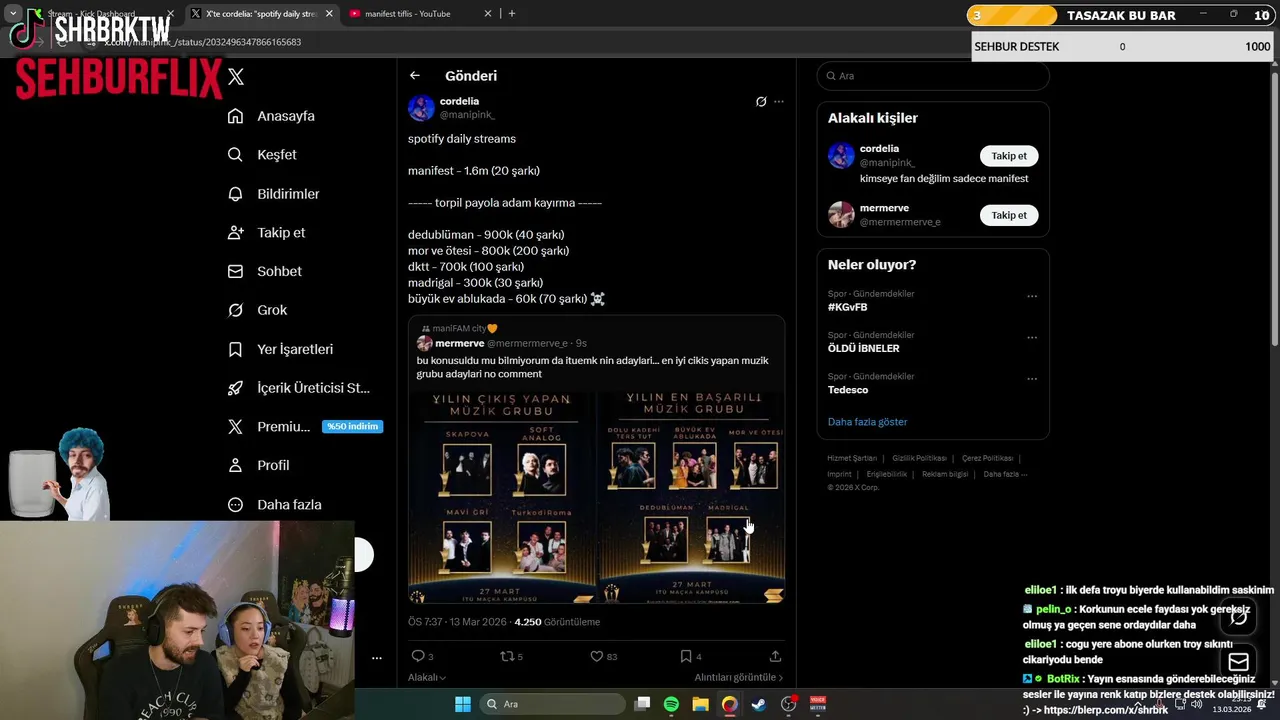Click the share icon under the post
Image resolution: width=1280 pixels, height=720 pixels.
pos(775,656)
